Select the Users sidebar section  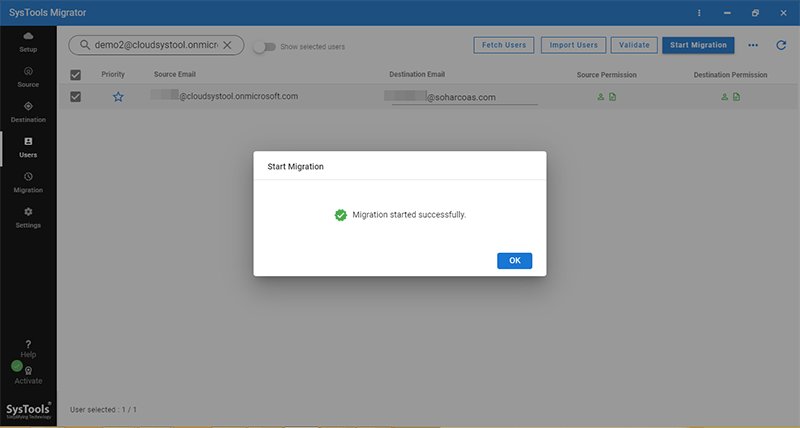tap(28, 147)
